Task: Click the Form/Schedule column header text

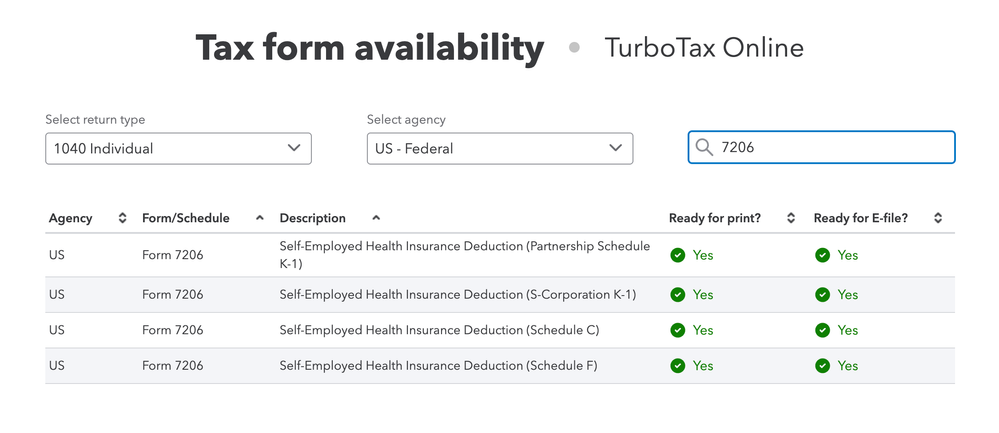Action: coord(185,218)
